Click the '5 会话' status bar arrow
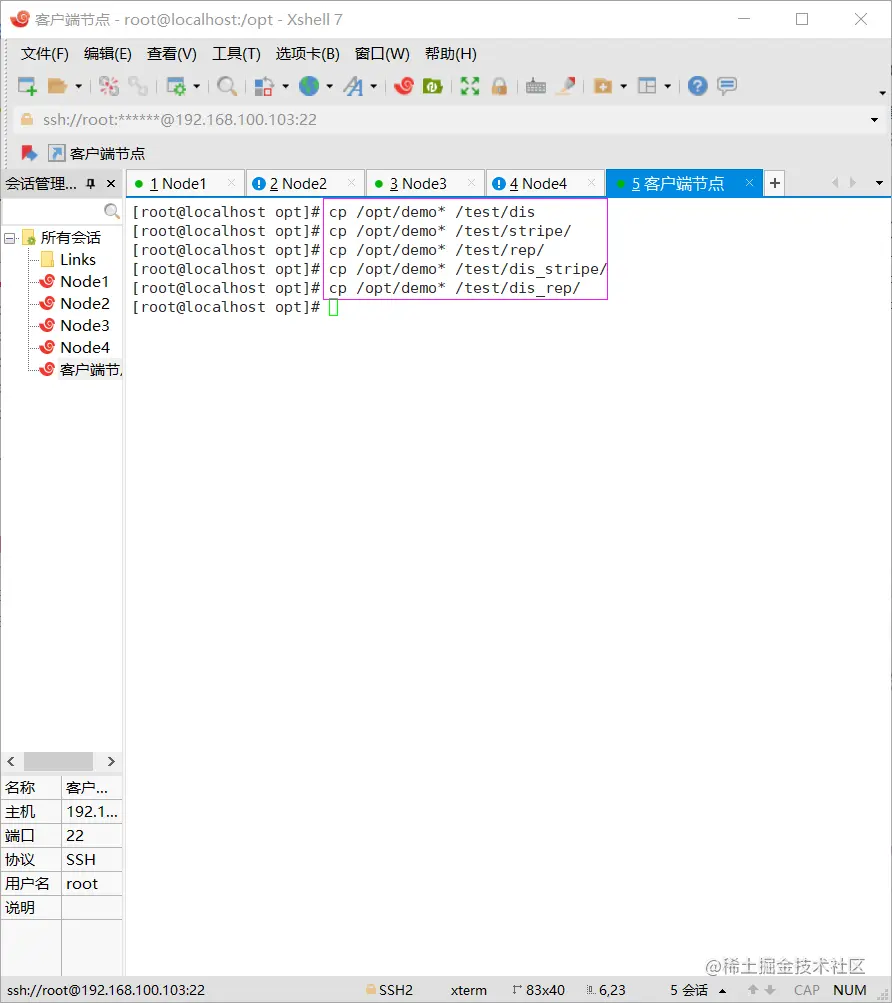The image size is (892, 1003). pos(722,991)
